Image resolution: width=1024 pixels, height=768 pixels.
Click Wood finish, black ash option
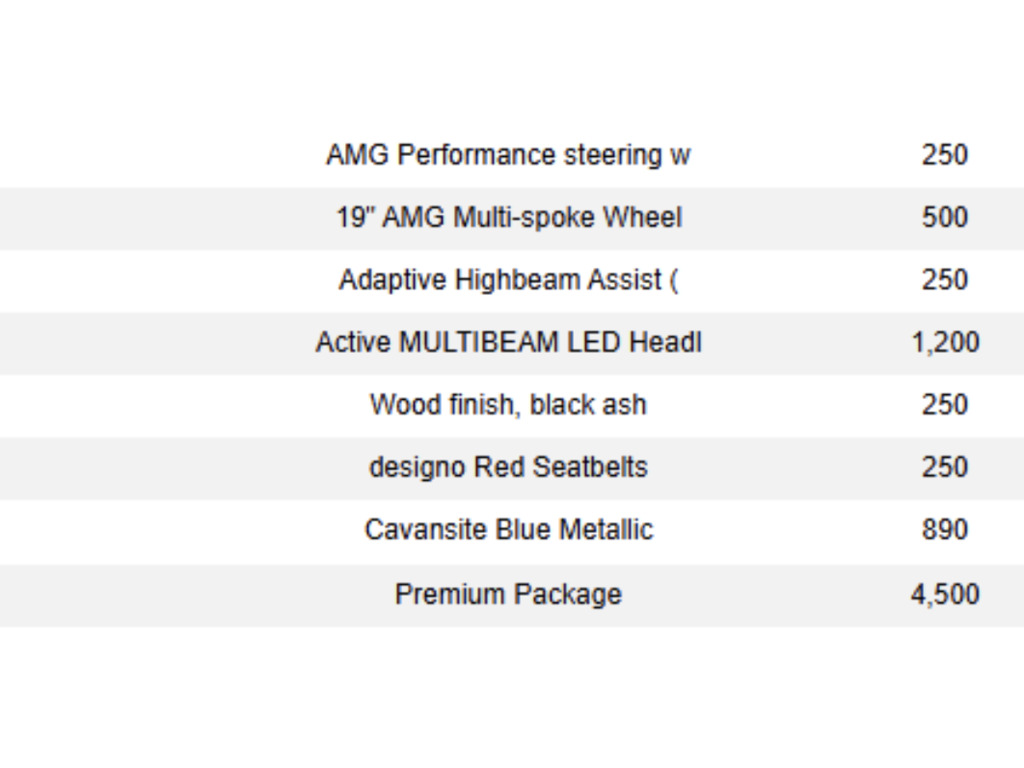[x=508, y=405]
